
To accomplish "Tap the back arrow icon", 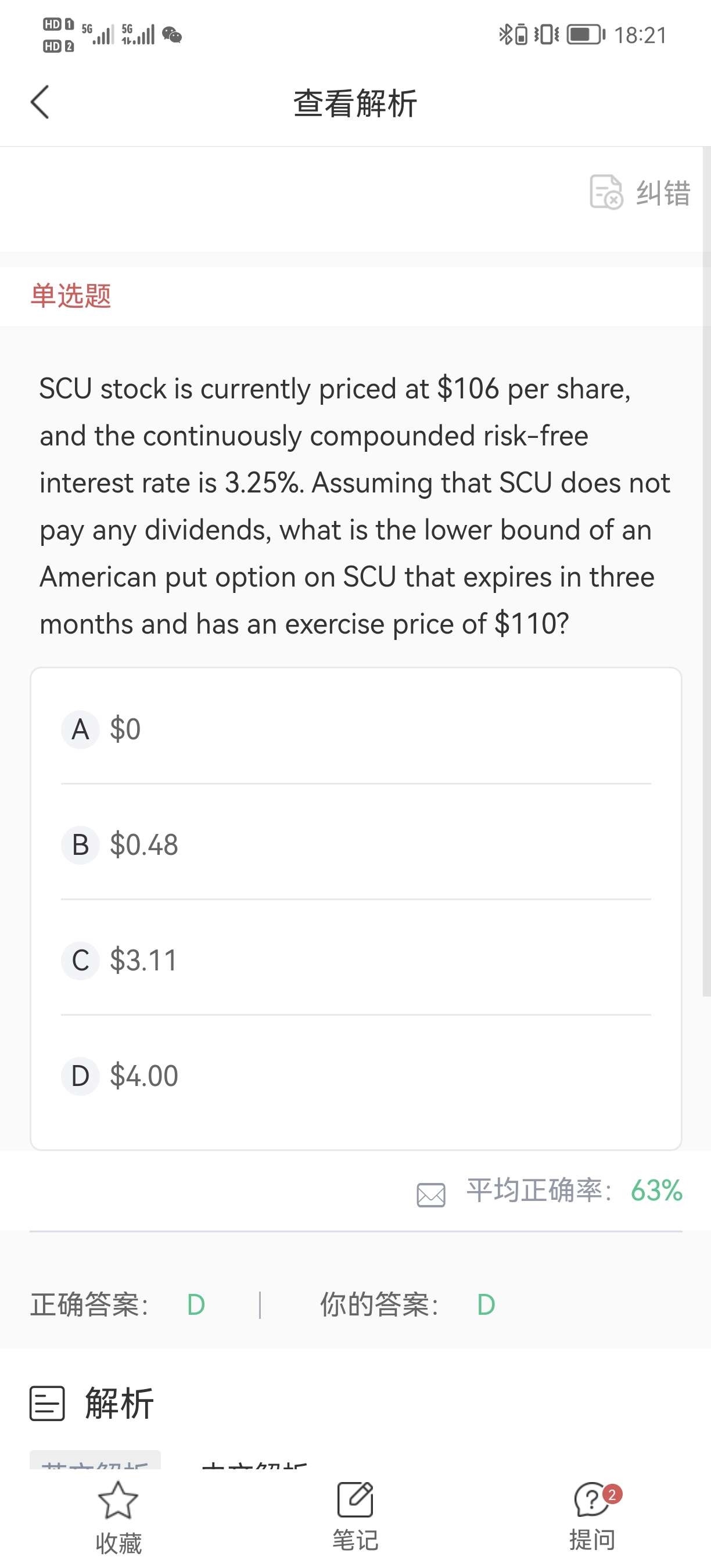I will click(x=40, y=102).
